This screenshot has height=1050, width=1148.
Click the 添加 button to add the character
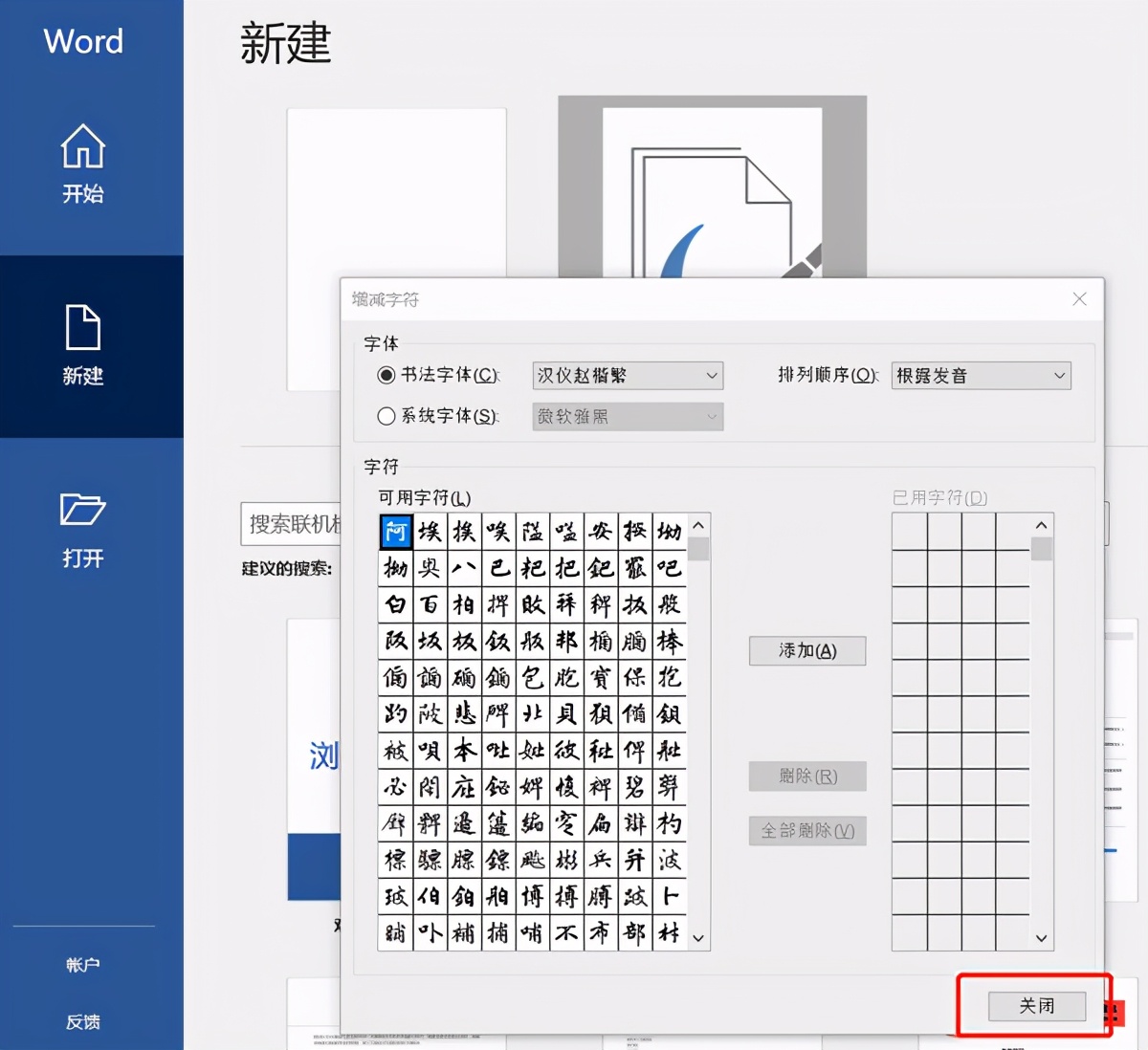click(x=807, y=651)
